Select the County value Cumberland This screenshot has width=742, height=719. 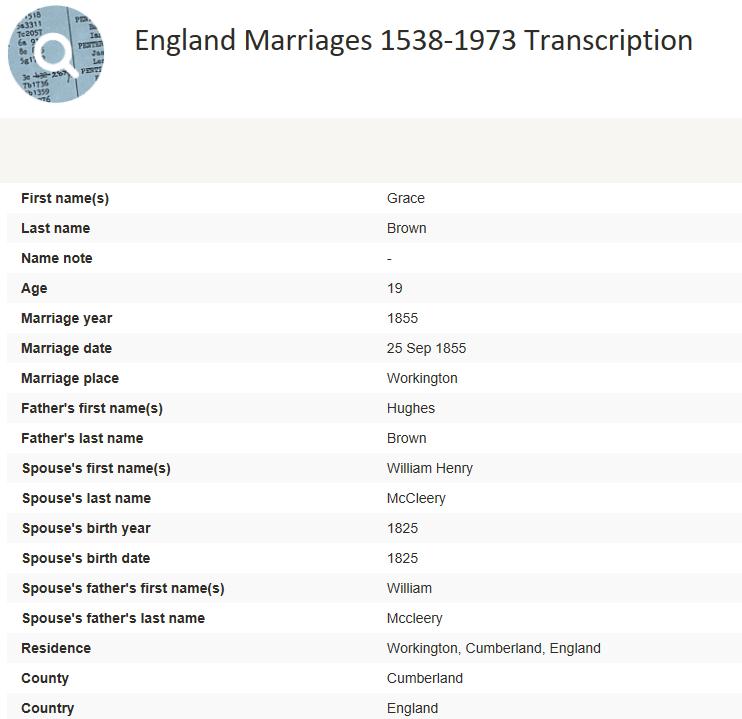(x=425, y=678)
